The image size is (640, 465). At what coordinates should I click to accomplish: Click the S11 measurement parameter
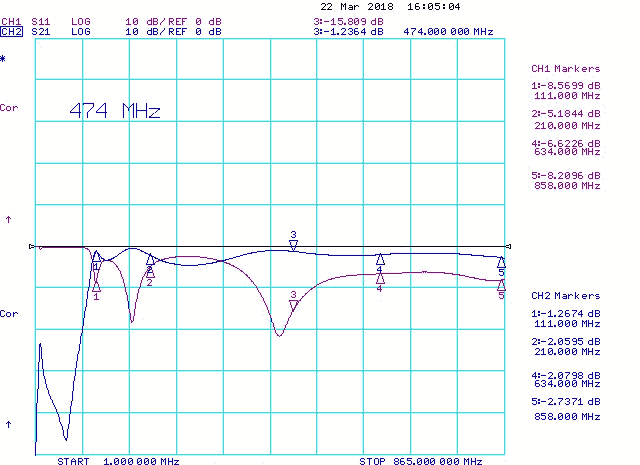40,22
